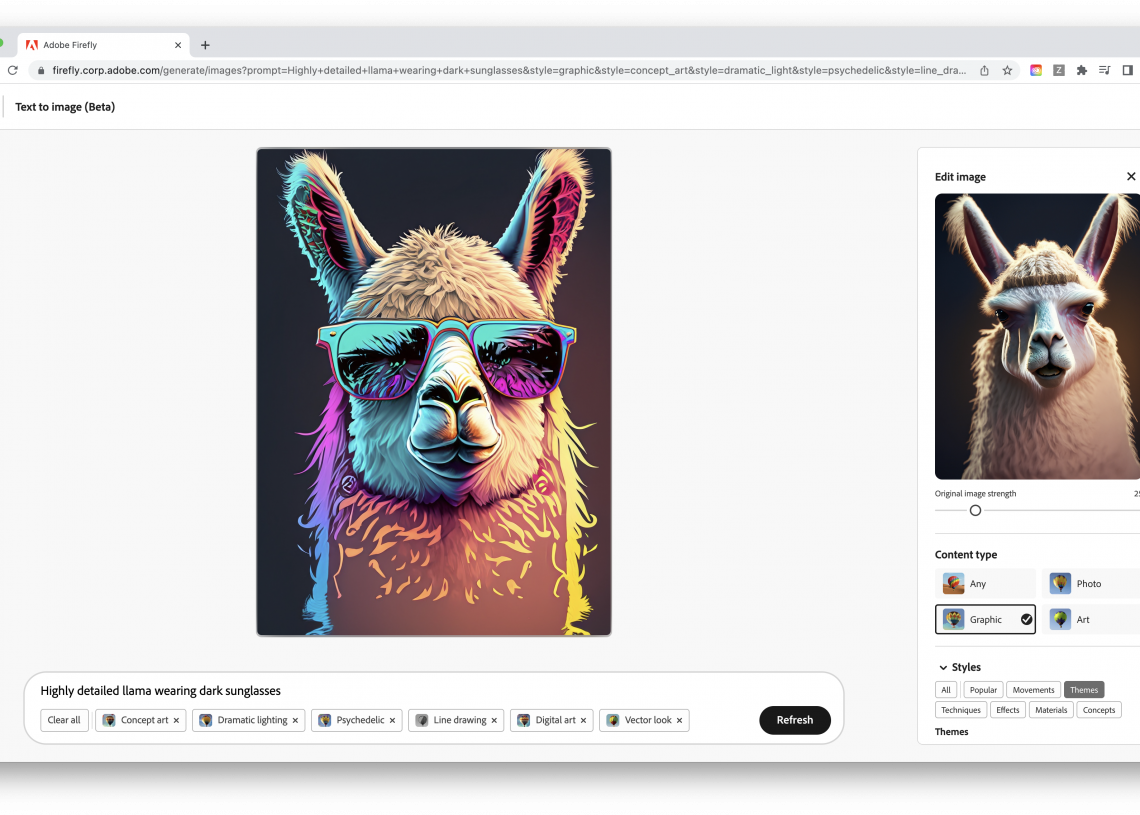Reload the page with the browser refresh icon
This screenshot has width=1140, height=815.
pos(12,71)
